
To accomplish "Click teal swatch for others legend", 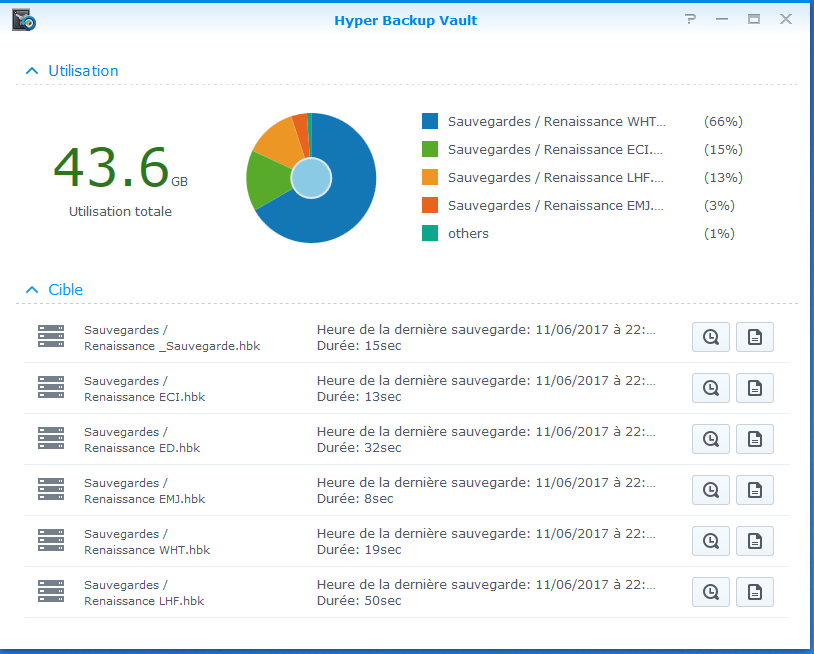I will (430, 233).
